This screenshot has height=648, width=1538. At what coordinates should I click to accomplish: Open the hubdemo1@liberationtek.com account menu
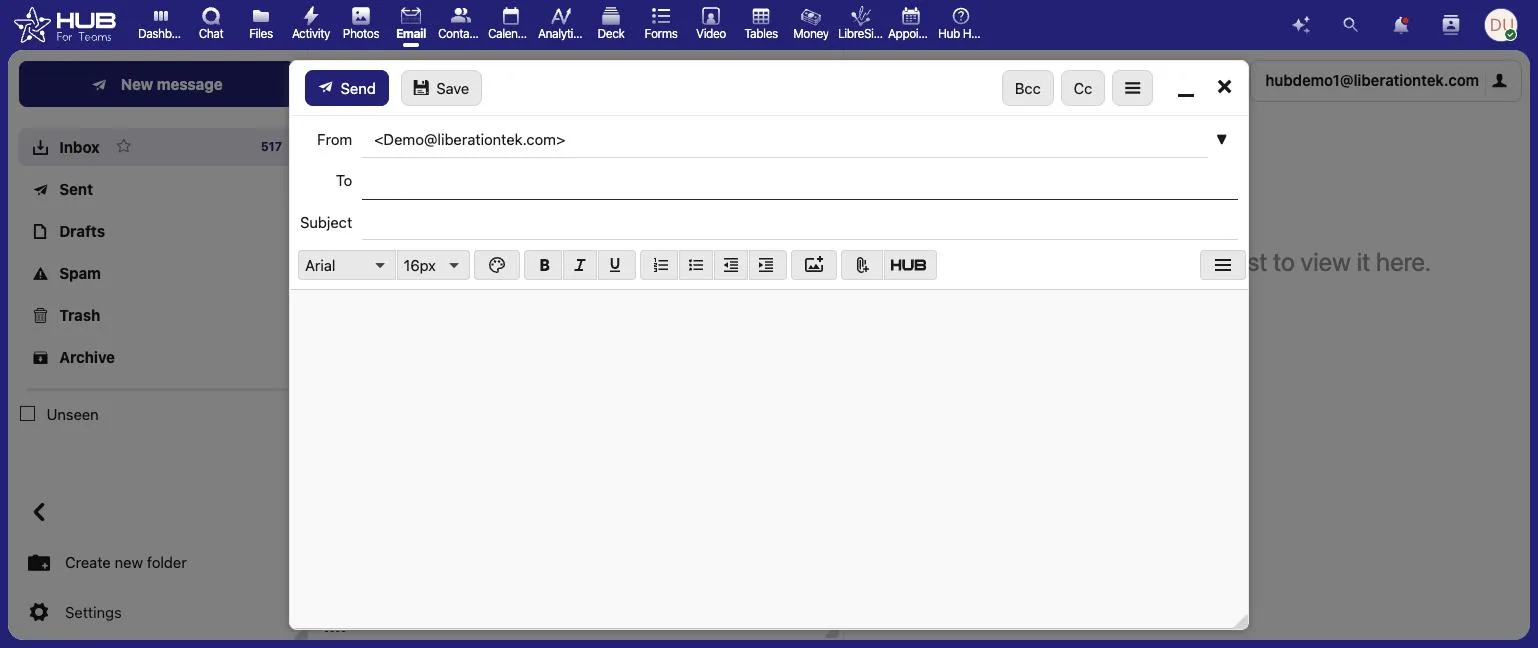click(x=1385, y=81)
